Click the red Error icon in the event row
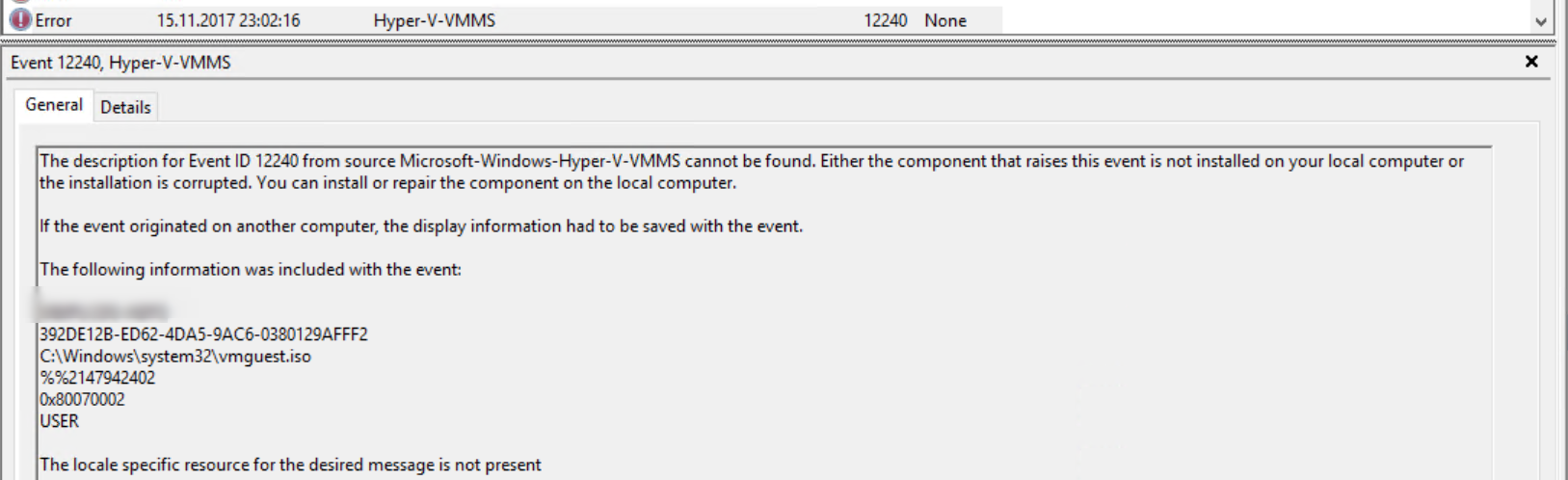This screenshot has height=480, width=1568. [x=20, y=19]
